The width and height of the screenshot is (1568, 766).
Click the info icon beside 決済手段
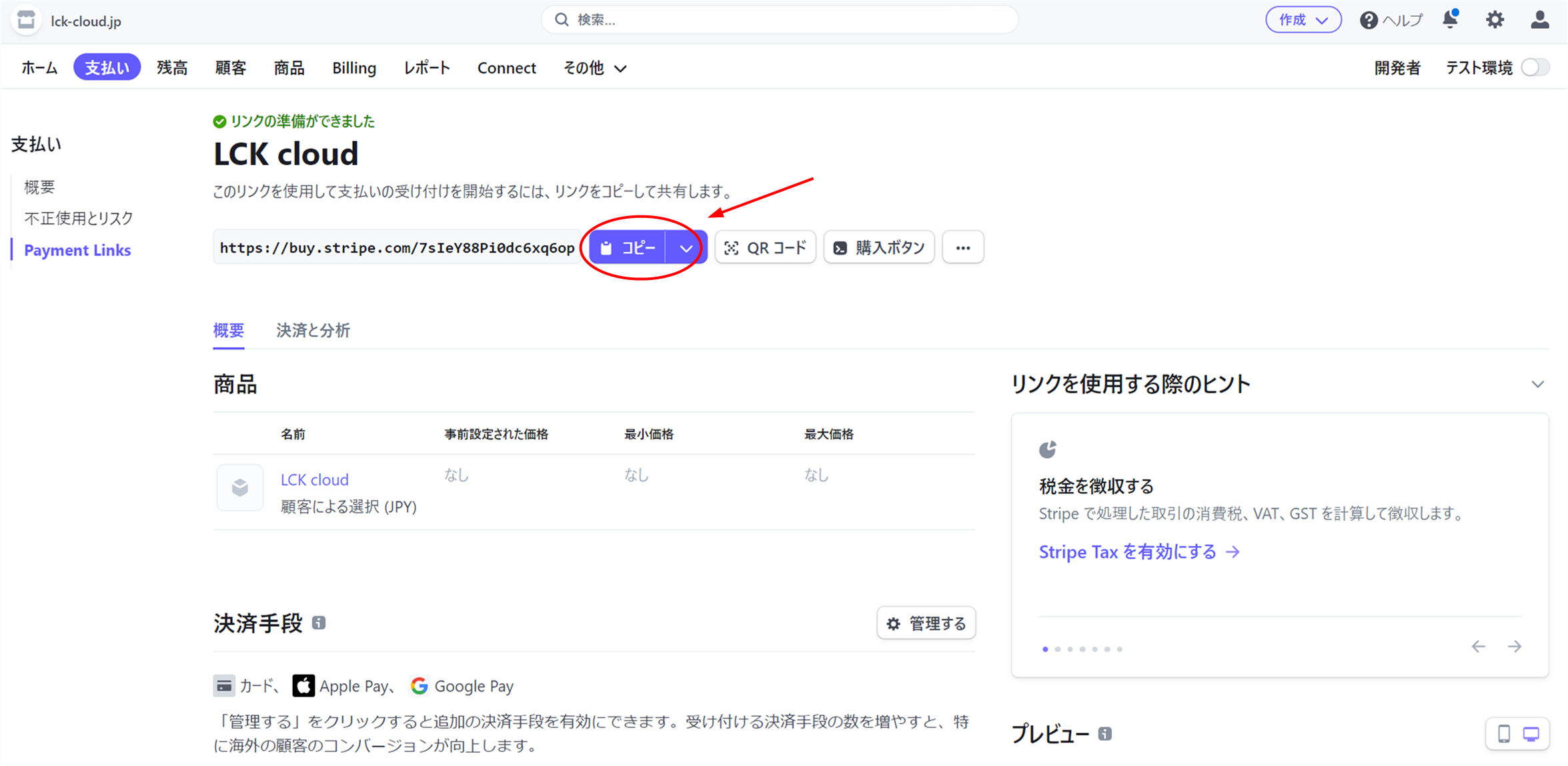click(319, 623)
